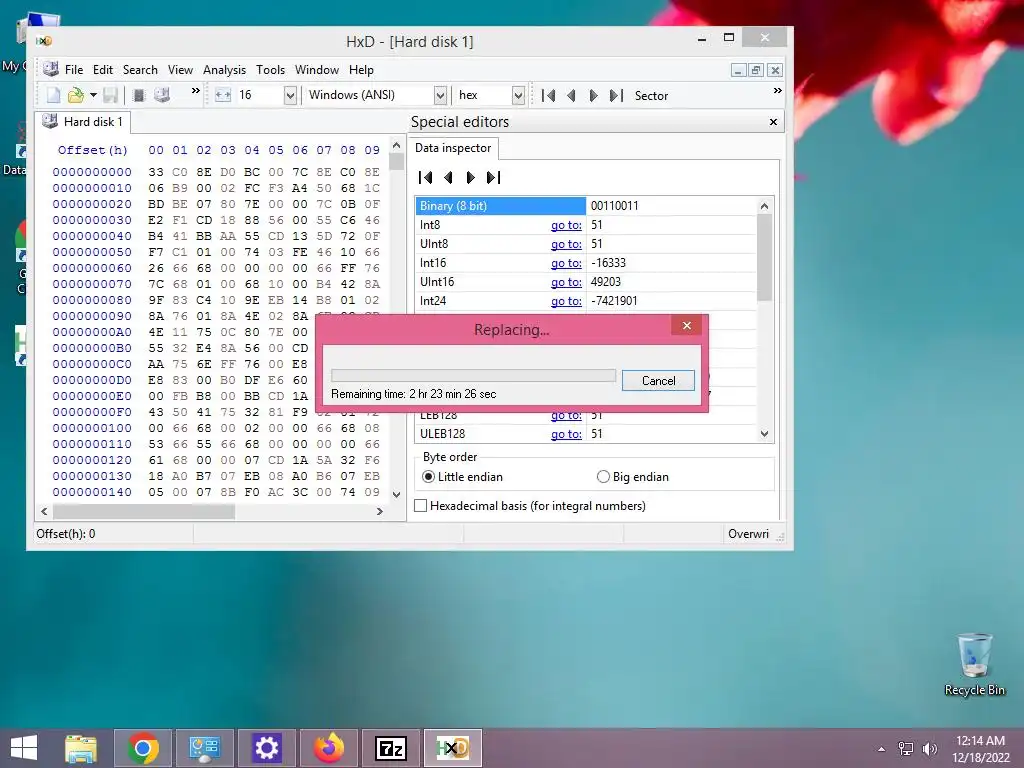Click the Save disk toolbar icon
The image size is (1024, 768).
(110, 95)
